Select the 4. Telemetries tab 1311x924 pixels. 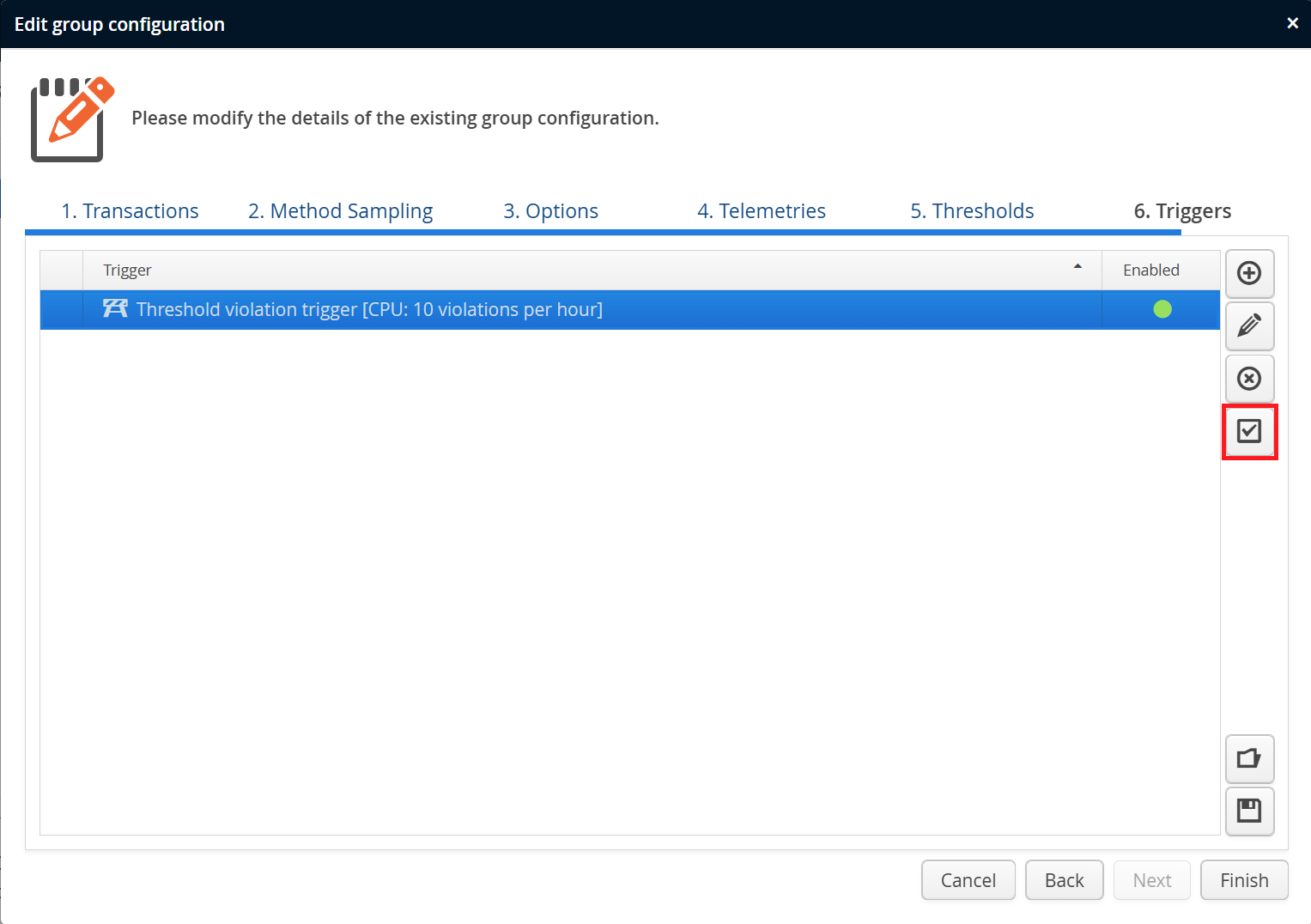pyautogui.click(x=762, y=211)
